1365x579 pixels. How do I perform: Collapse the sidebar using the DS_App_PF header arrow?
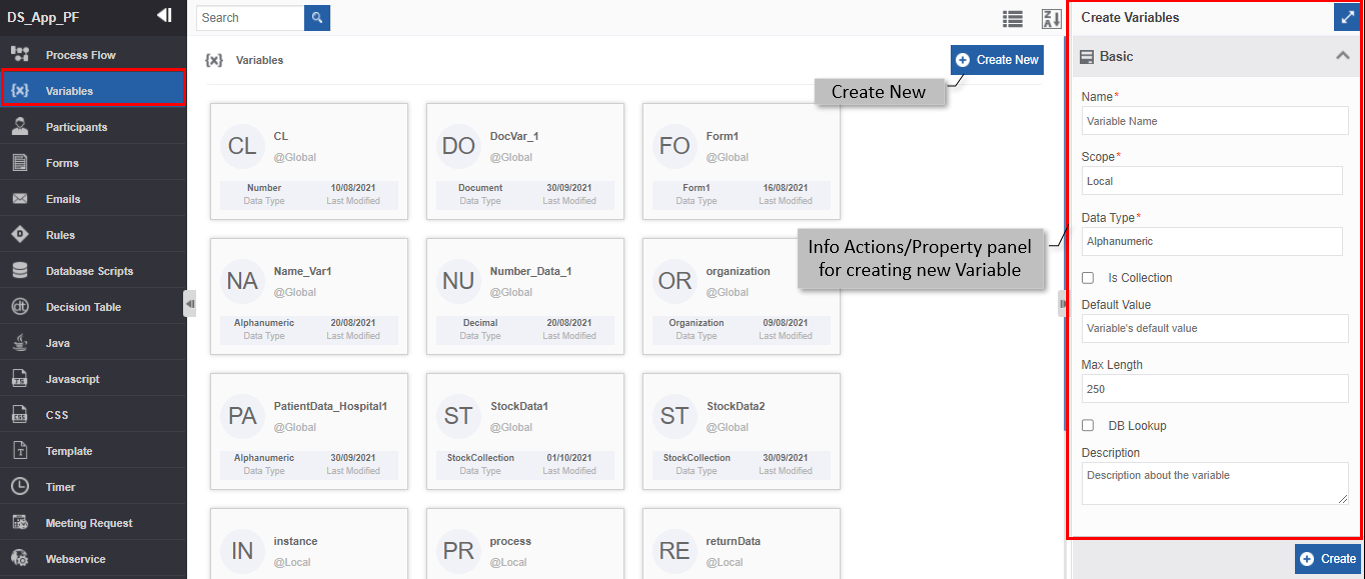[165, 15]
